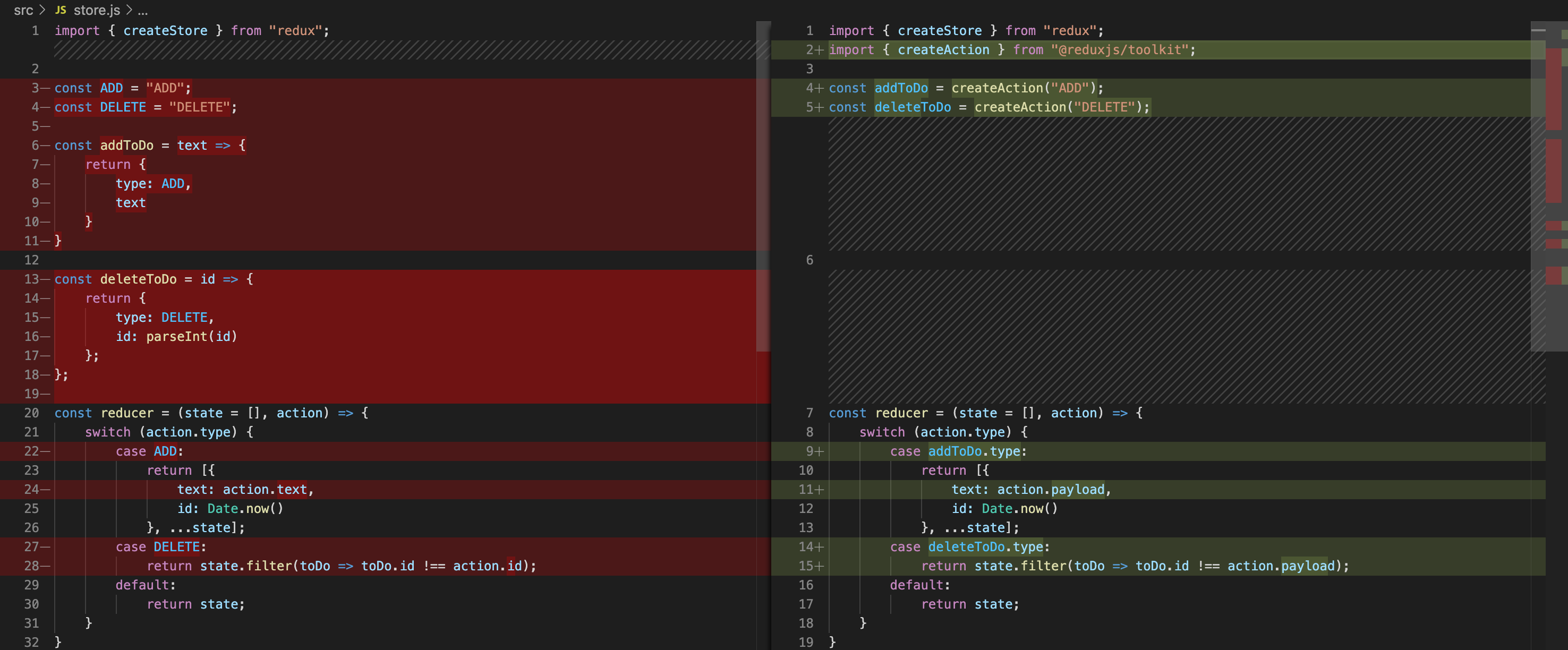Click the minus marker beside line 13

(x=45, y=279)
